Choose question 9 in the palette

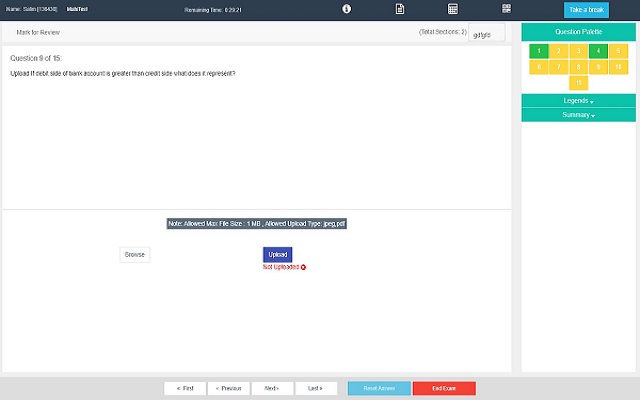[598, 67]
